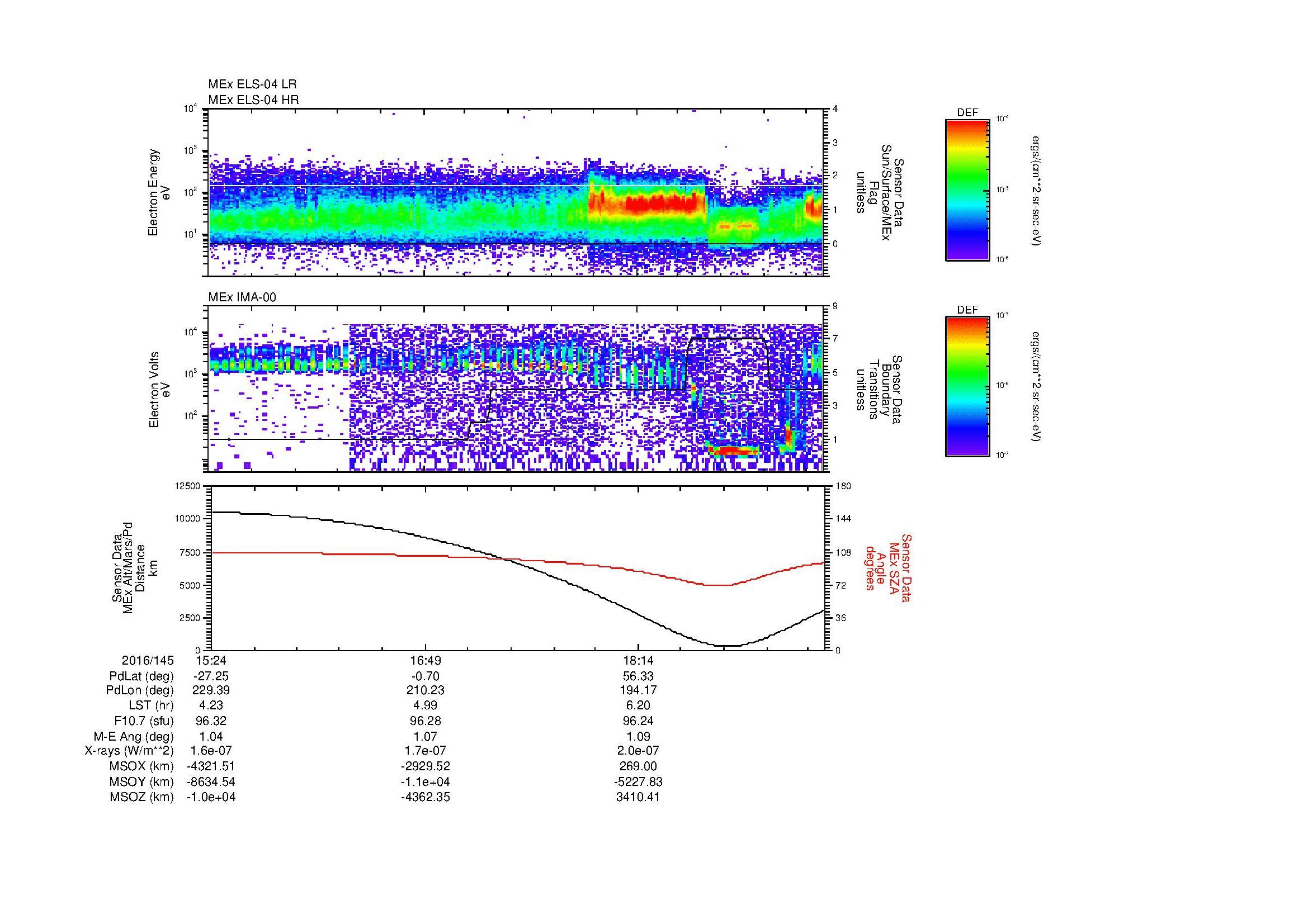Click the X-rays value '1.7e-07'
This screenshot has width=1308, height=924.
[425, 751]
